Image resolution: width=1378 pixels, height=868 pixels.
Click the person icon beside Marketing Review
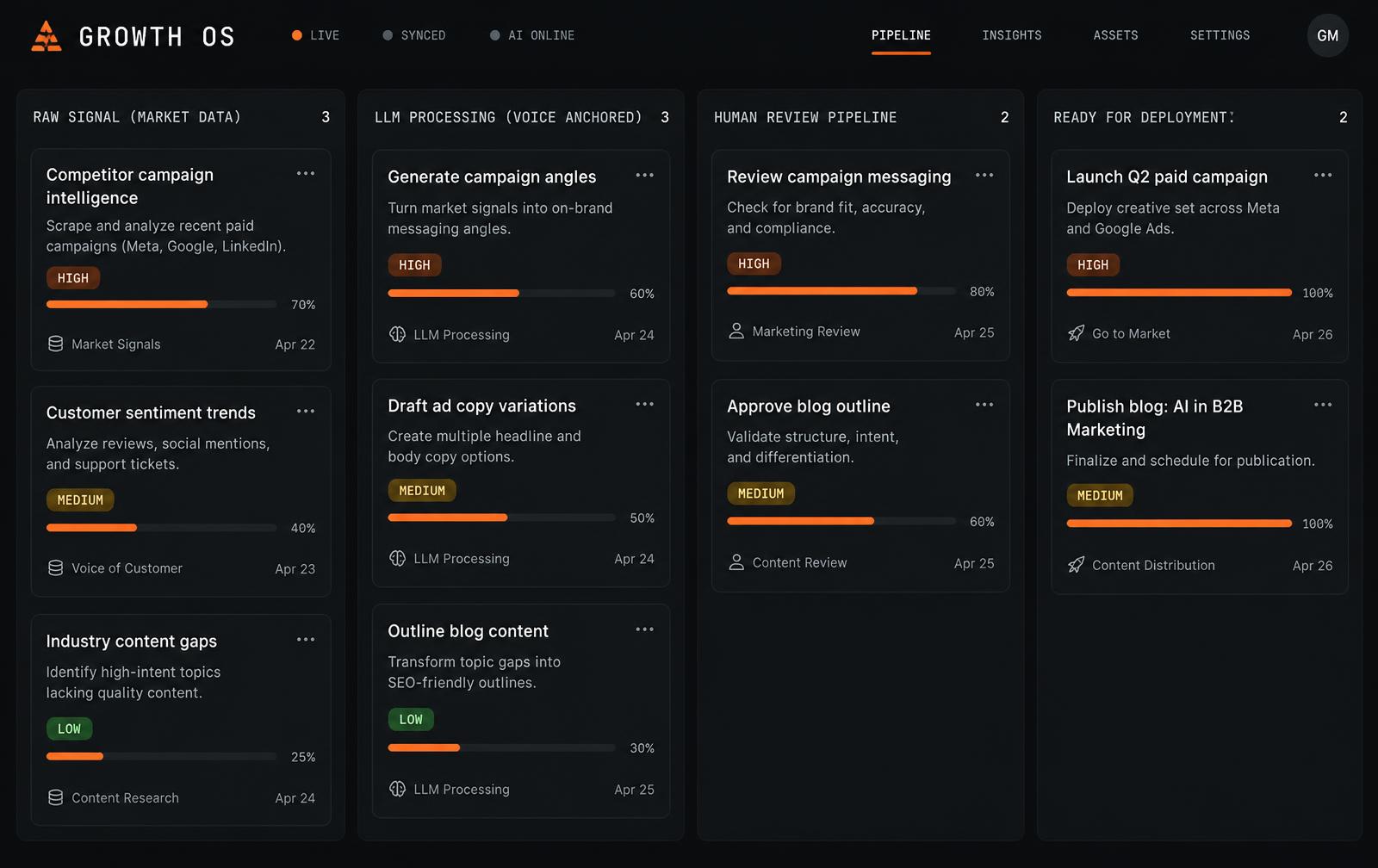tap(736, 331)
